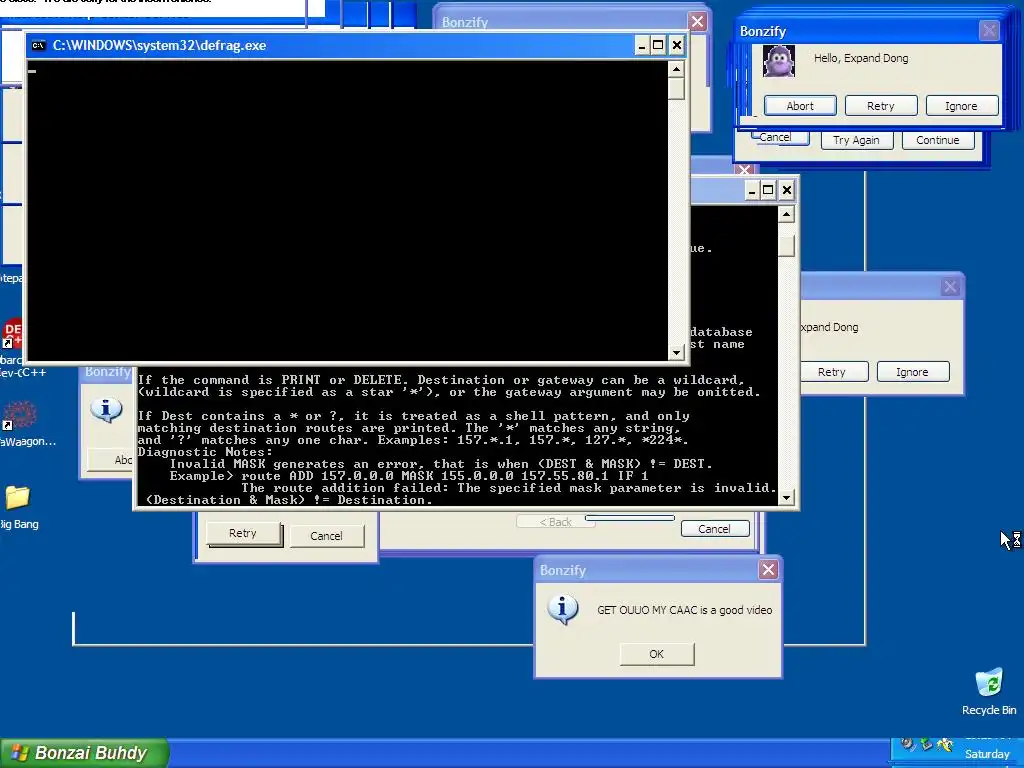Click Retry in the dialog below the route window
The width and height of the screenshot is (1024, 768).
coord(243,534)
